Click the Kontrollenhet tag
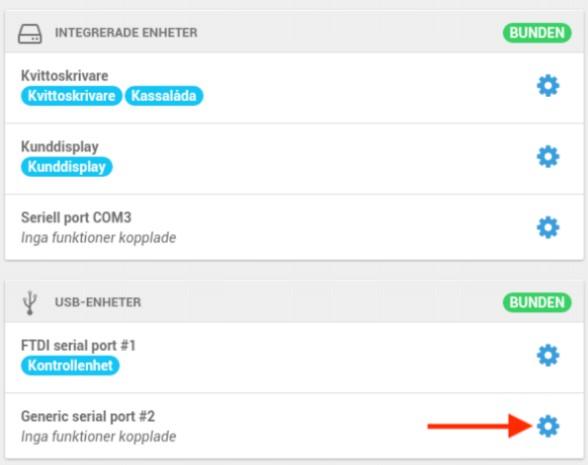The image size is (588, 465). [70, 365]
